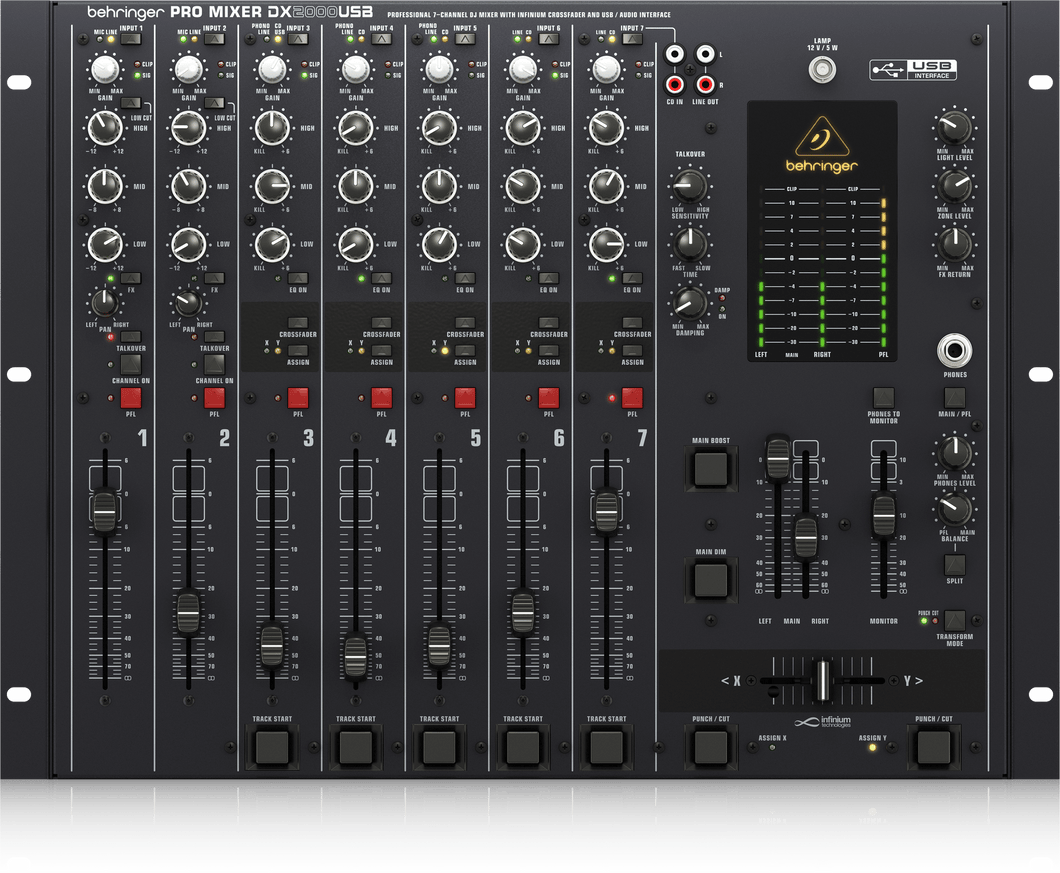Click the crossfader handle between X and Y

(x=822, y=681)
